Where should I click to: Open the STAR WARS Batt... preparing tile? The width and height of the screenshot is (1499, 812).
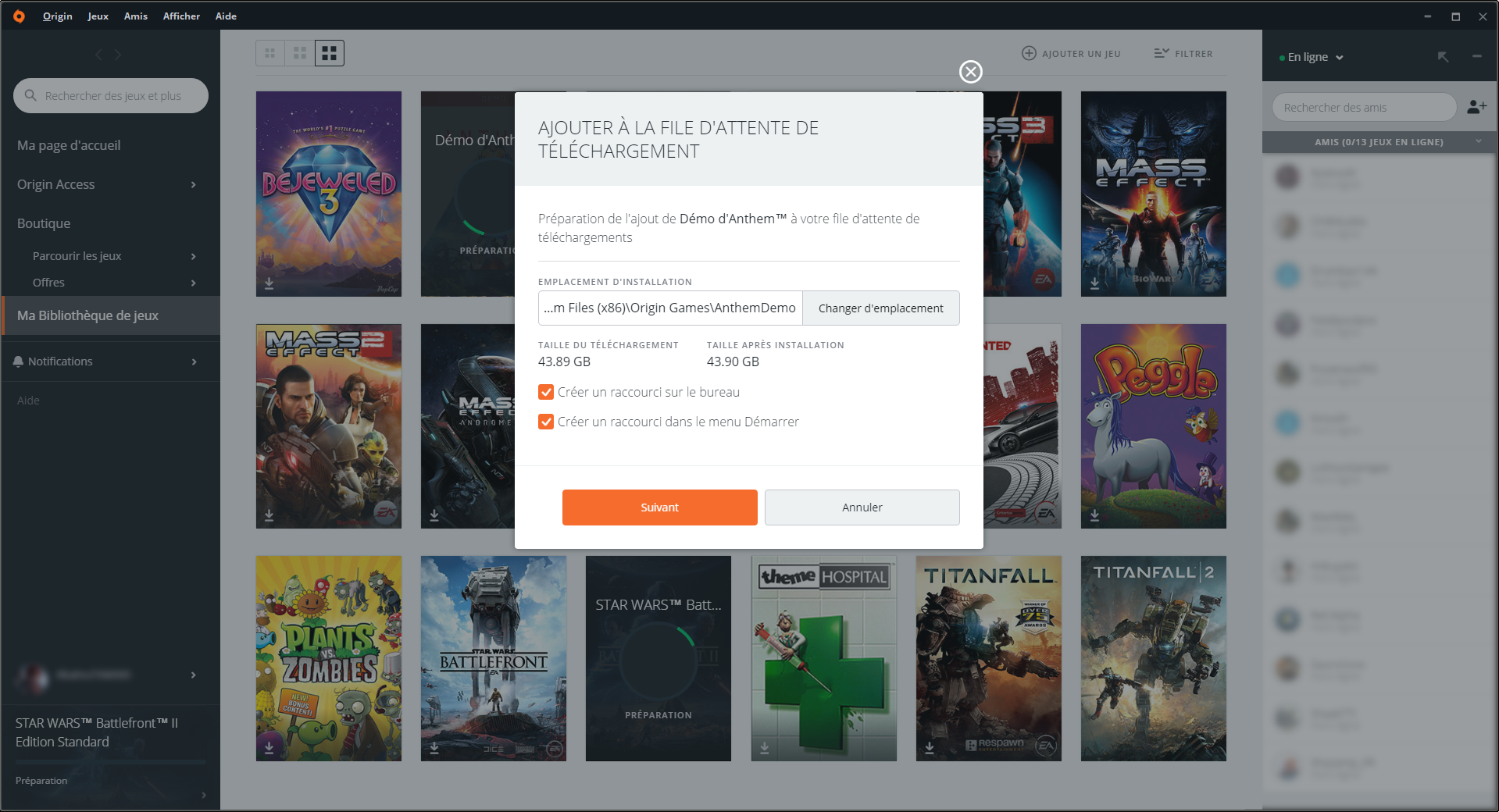[x=658, y=658]
